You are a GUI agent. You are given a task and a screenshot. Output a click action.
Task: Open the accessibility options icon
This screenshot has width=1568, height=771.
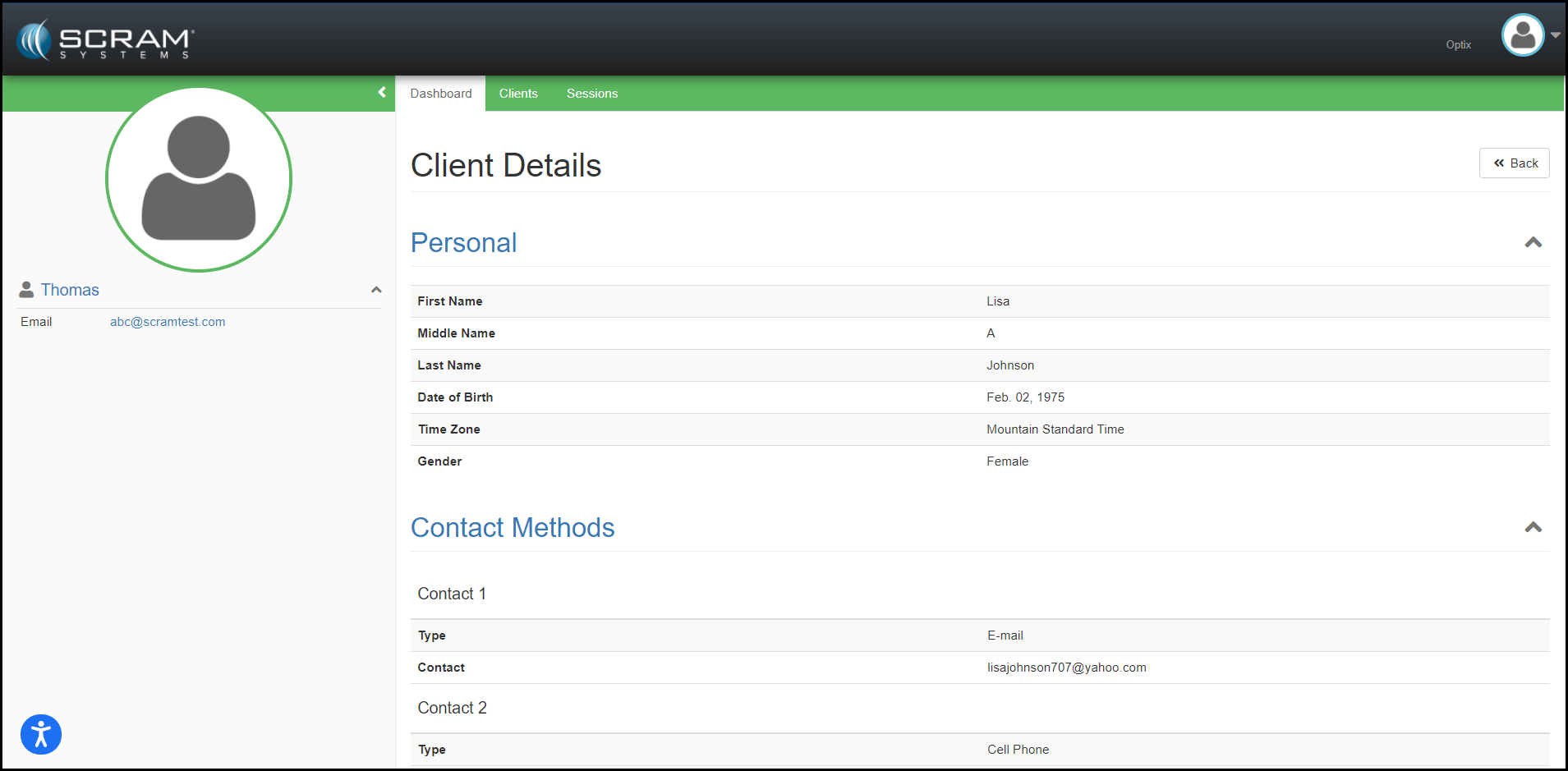point(41,734)
